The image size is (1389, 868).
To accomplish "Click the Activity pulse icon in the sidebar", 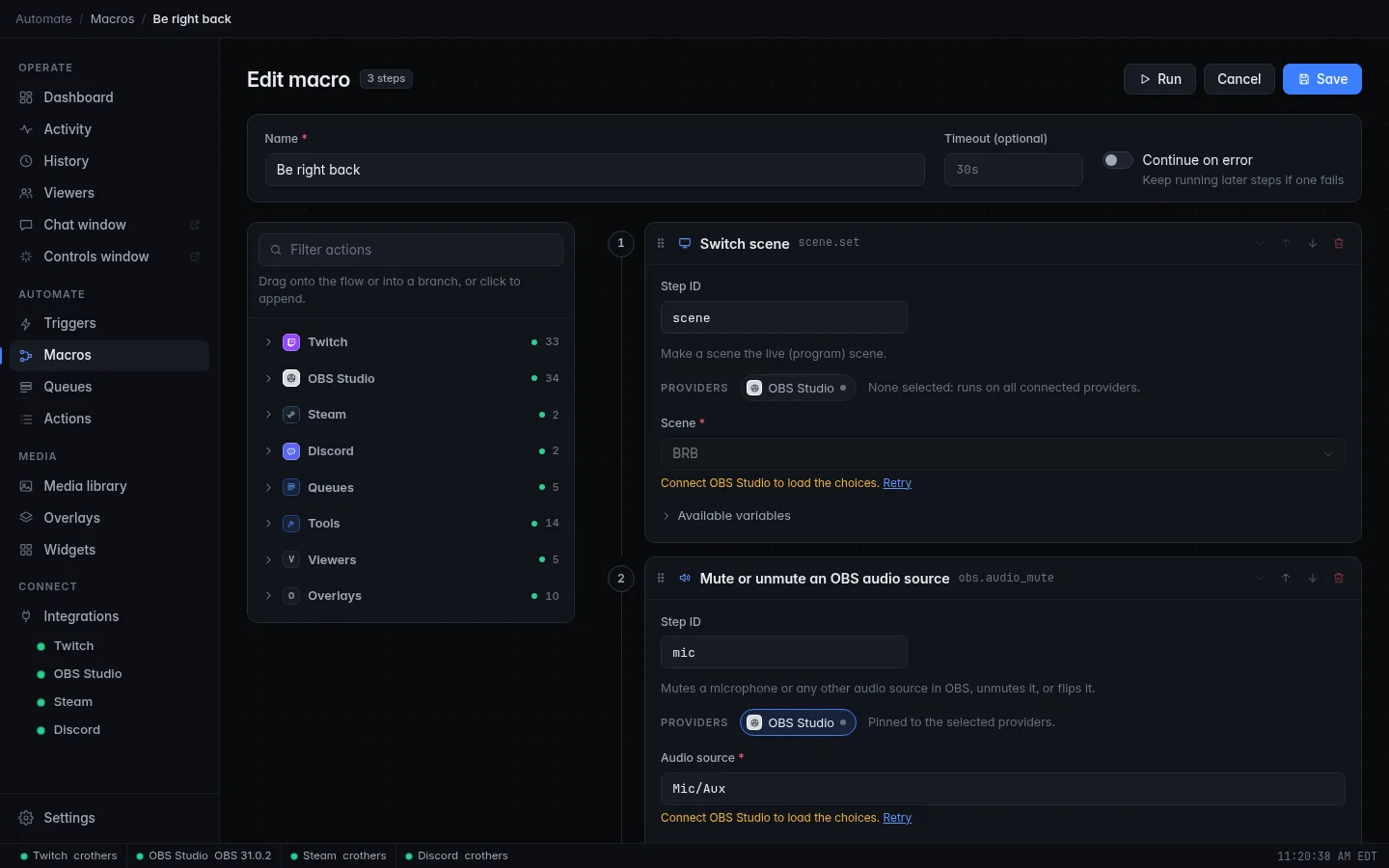I will [26, 129].
